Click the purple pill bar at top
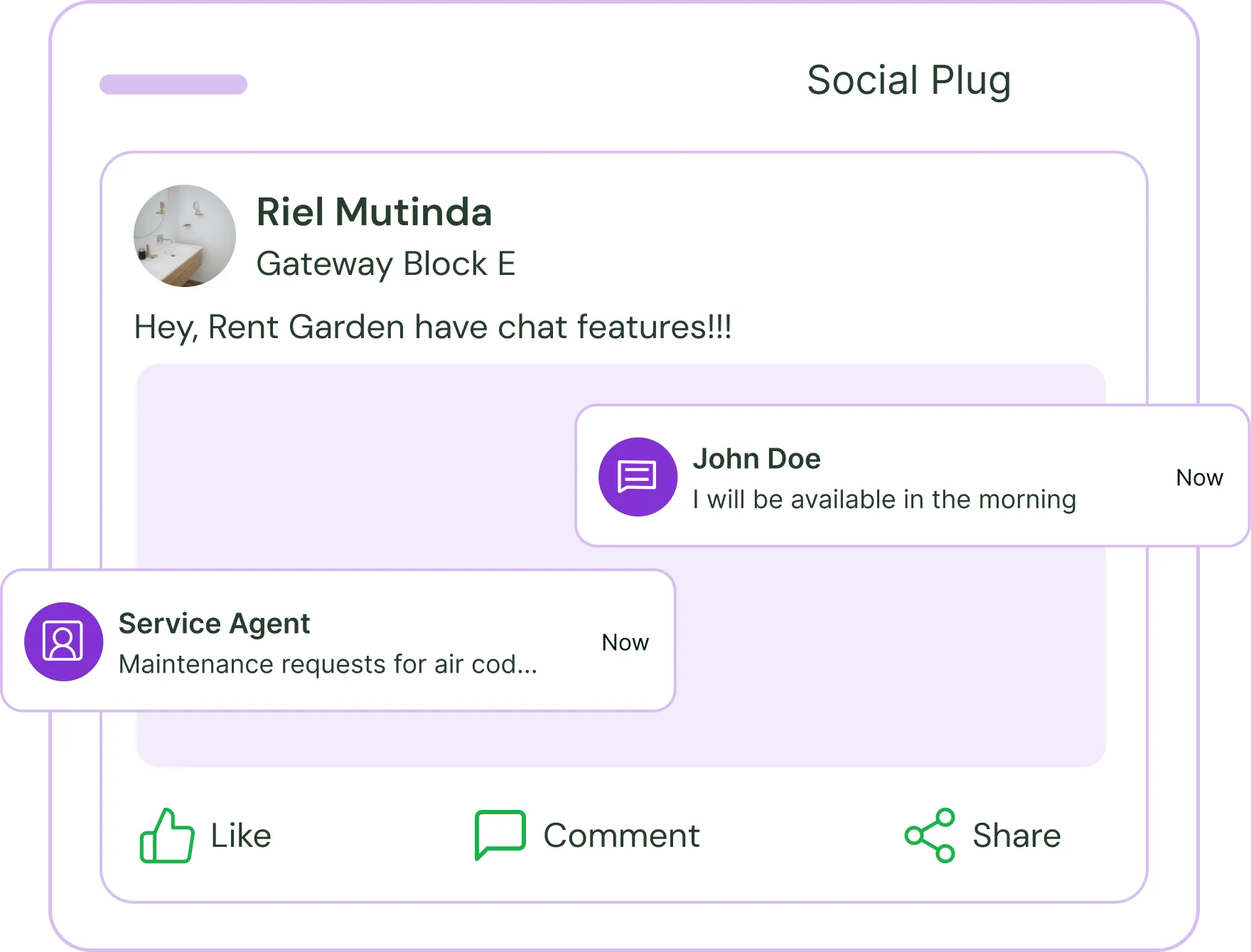The height and width of the screenshot is (952, 1251). point(173,85)
